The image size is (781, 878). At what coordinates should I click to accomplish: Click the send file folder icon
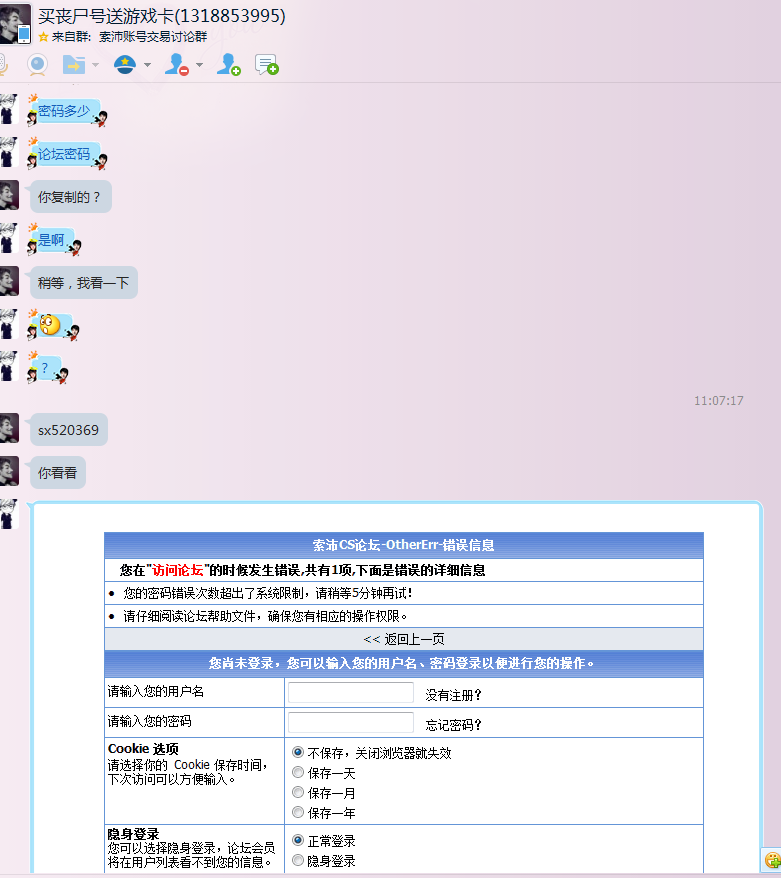point(73,65)
